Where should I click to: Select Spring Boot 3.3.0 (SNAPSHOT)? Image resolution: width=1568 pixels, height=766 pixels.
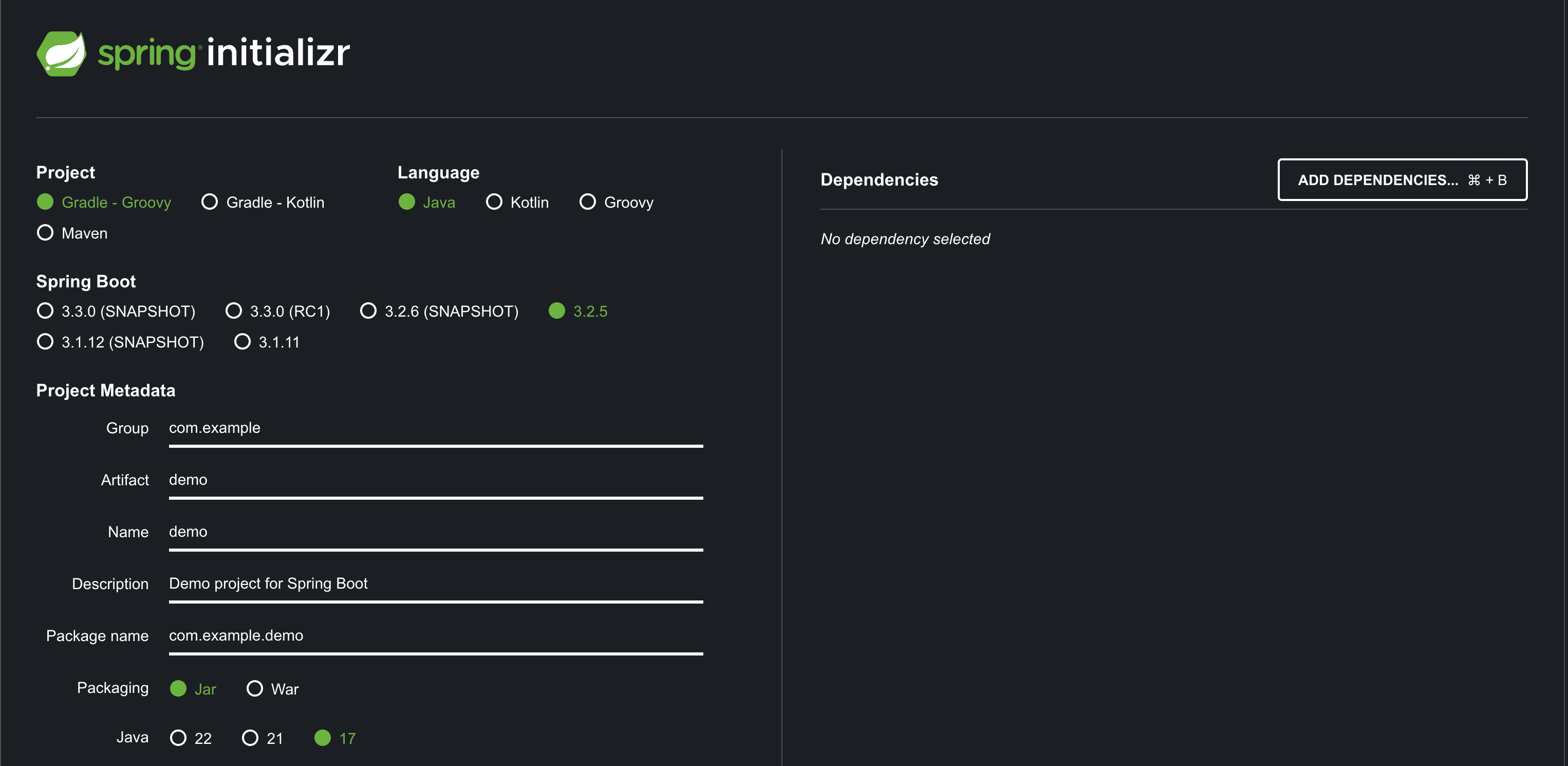[x=45, y=311]
